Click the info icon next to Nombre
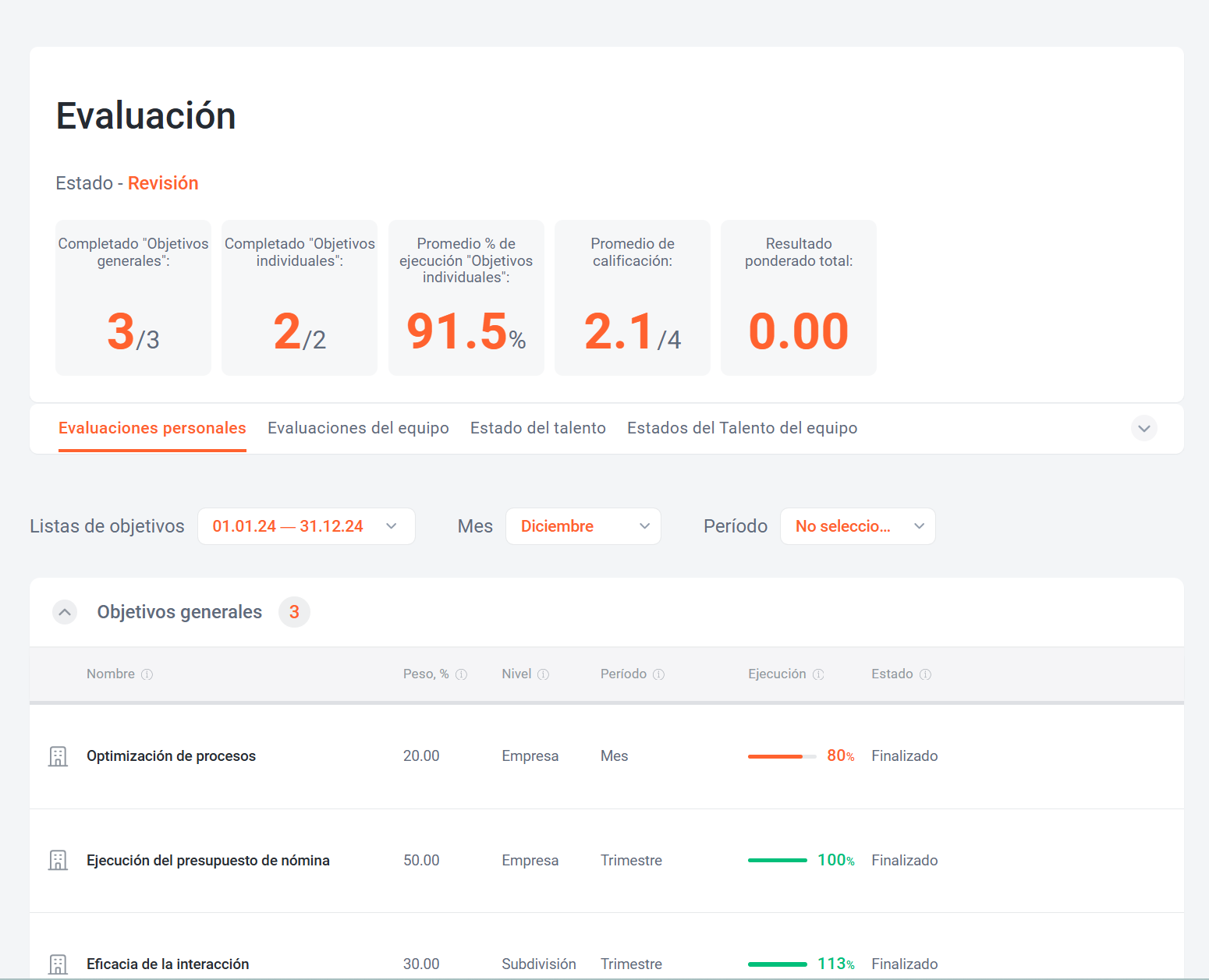The height and width of the screenshot is (980, 1209). click(147, 674)
